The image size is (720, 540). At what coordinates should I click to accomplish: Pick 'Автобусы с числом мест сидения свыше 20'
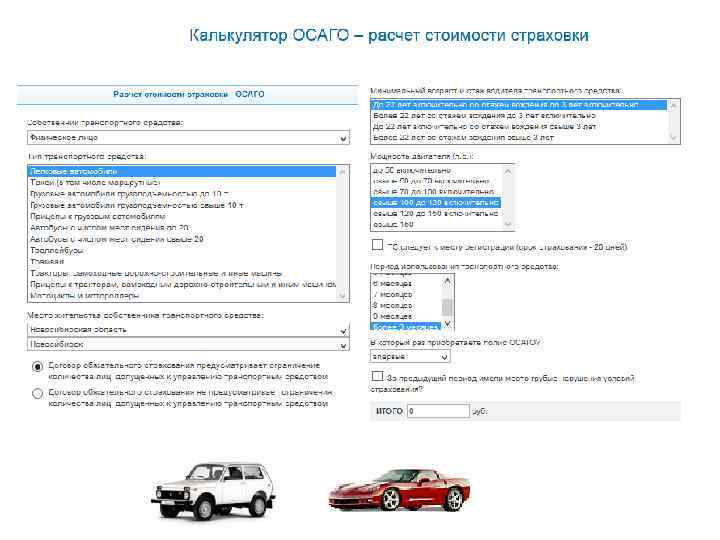point(182,239)
